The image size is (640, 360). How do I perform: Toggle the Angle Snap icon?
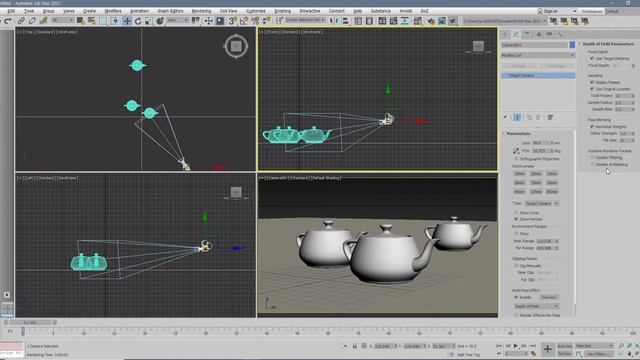(244, 21)
